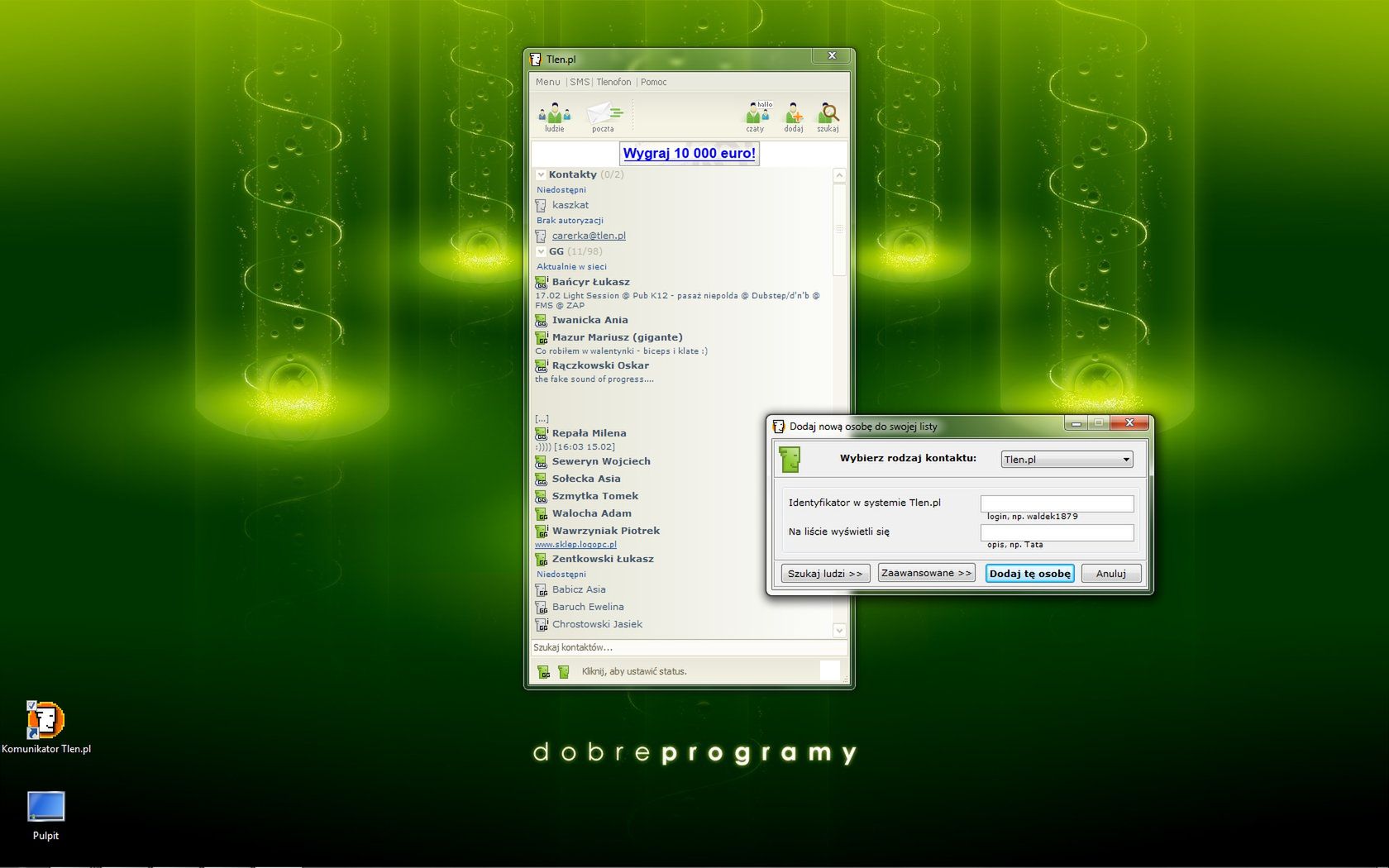Click the GG icon beside Repała Milena
Image resolution: width=1389 pixels, height=868 pixels.
point(542,433)
